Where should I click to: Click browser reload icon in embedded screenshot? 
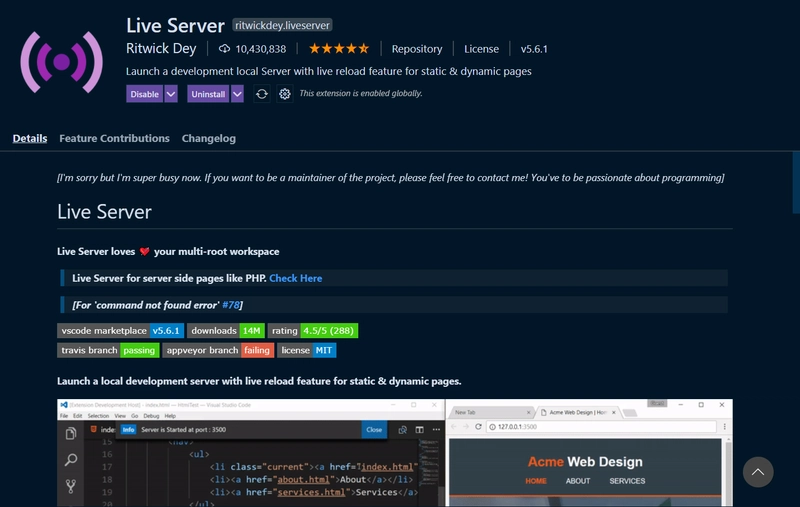tap(478, 426)
